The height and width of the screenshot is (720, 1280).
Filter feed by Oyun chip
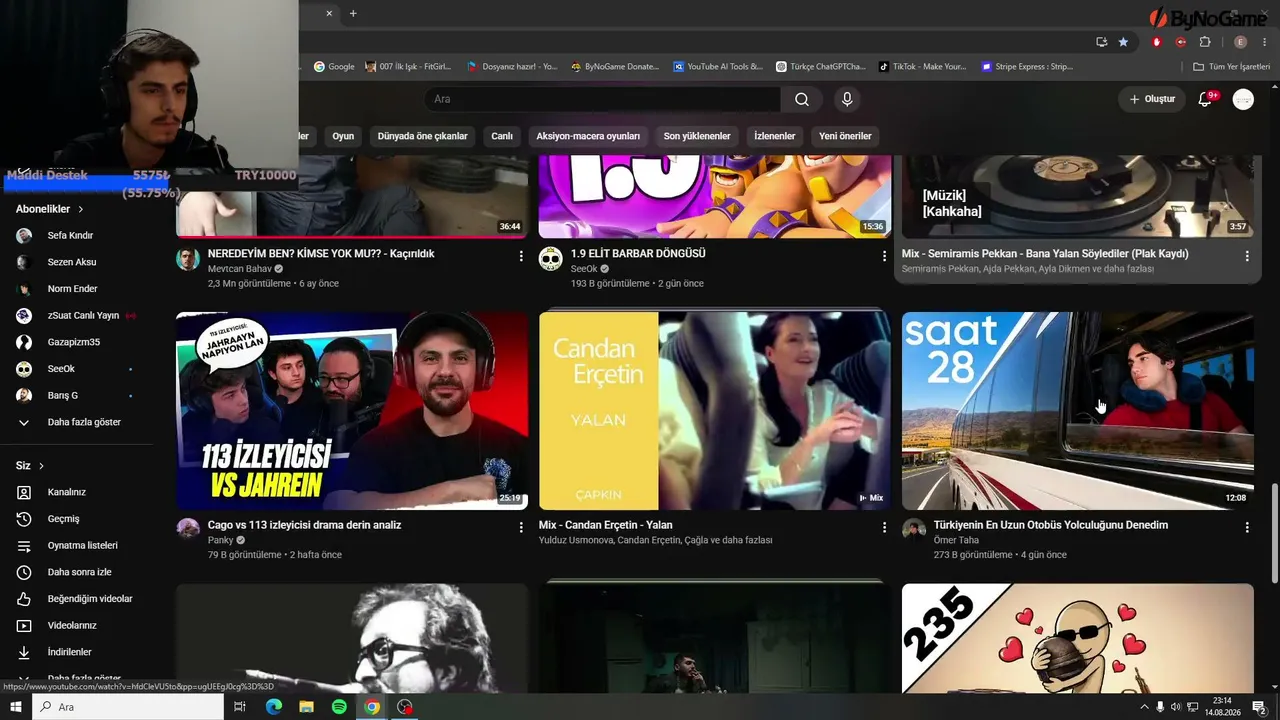coord(343,136)
